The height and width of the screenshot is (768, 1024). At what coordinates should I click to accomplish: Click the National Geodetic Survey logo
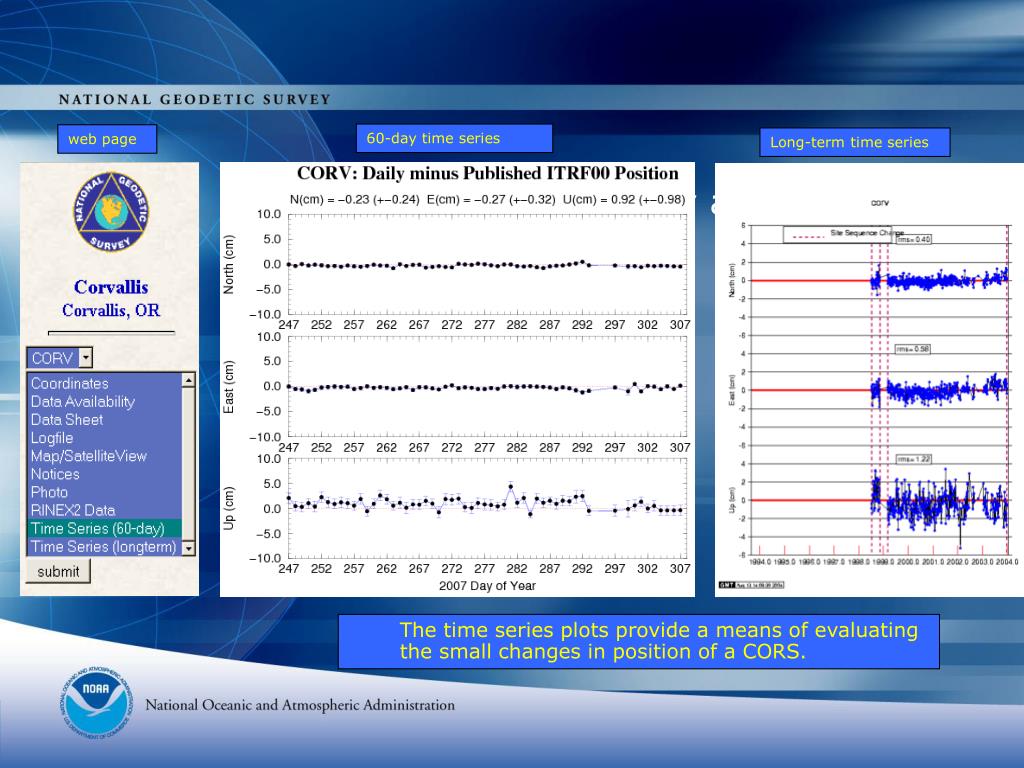point(111,212)
